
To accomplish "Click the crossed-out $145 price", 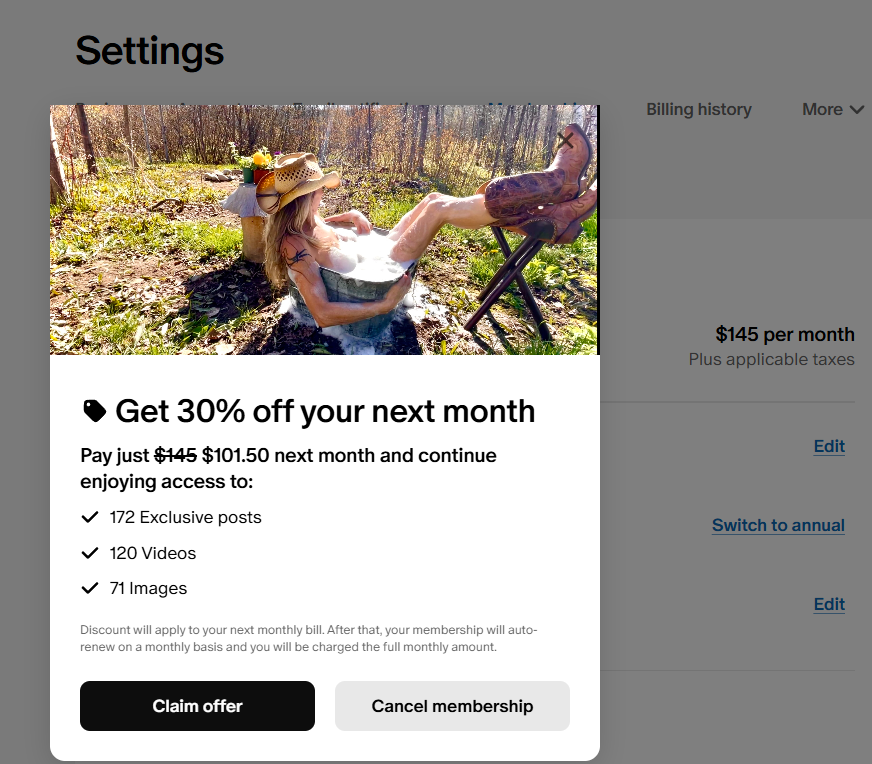I will 175,456.
